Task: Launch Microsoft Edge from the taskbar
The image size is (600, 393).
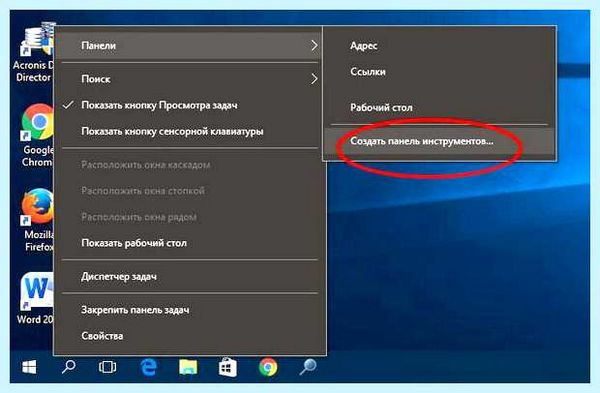Action: tap(148, 367)
